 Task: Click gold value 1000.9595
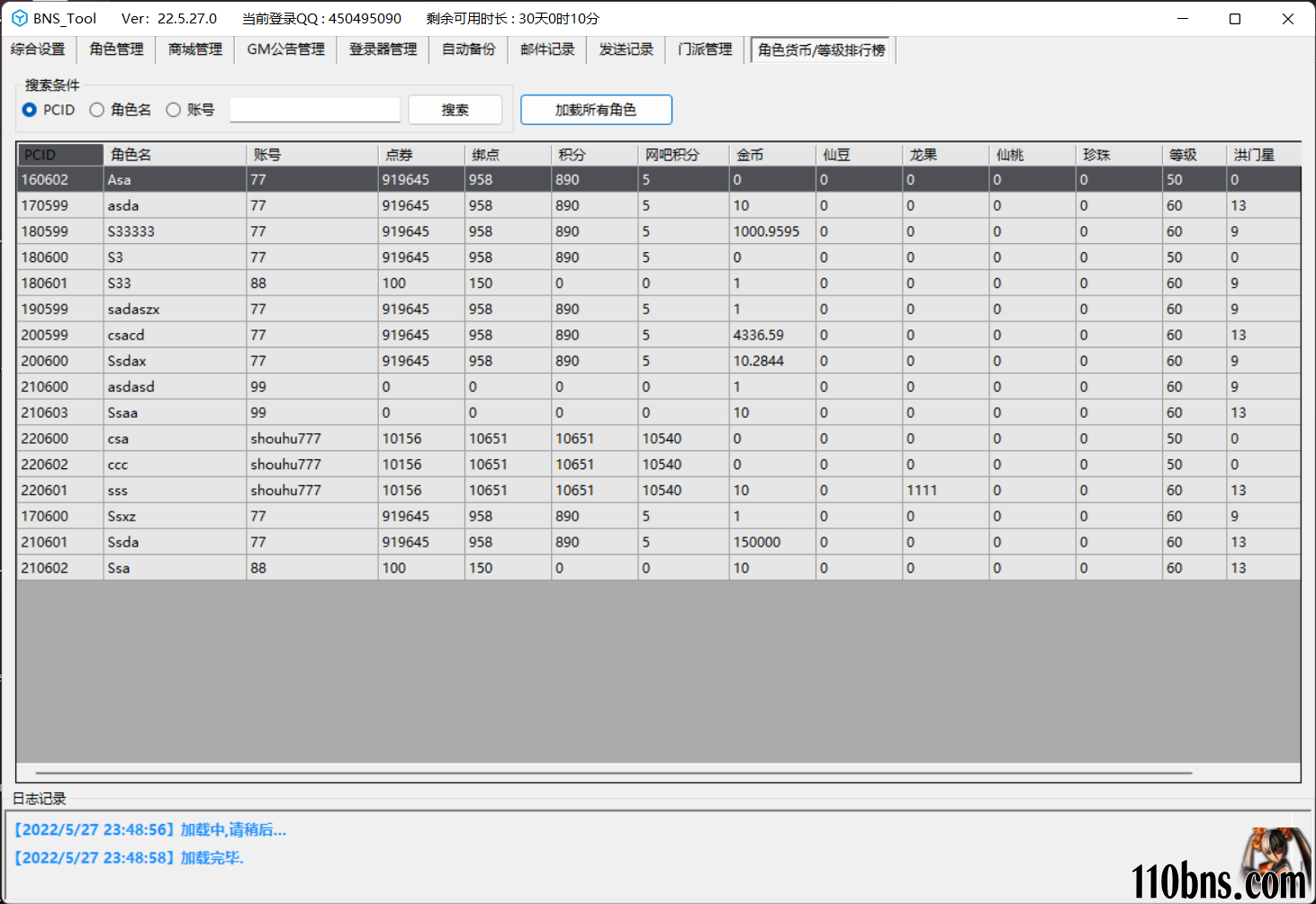[x=772, y=231]
